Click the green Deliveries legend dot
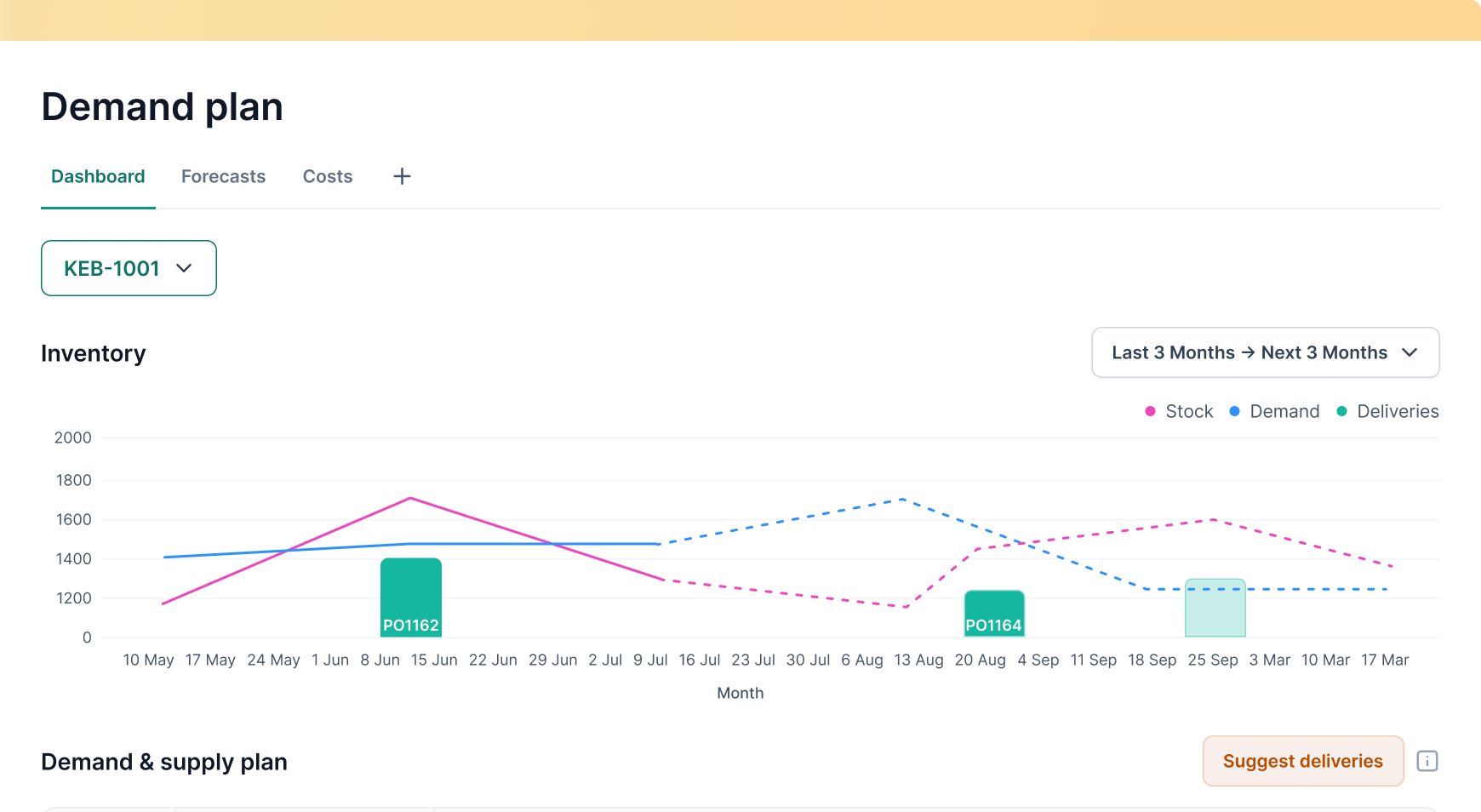The image size is (1481, 812). click(1341, 411)
